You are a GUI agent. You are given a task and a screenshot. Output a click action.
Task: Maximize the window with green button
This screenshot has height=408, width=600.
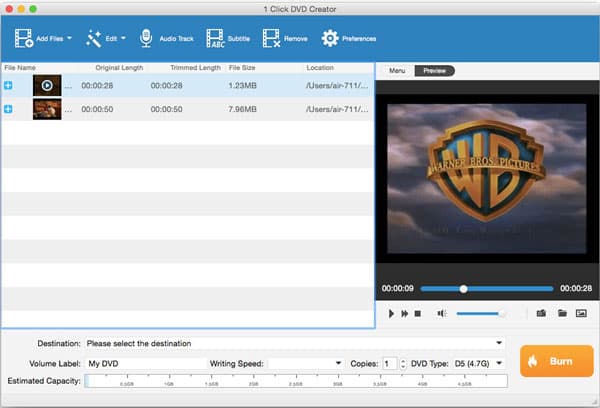coord(33,9)
